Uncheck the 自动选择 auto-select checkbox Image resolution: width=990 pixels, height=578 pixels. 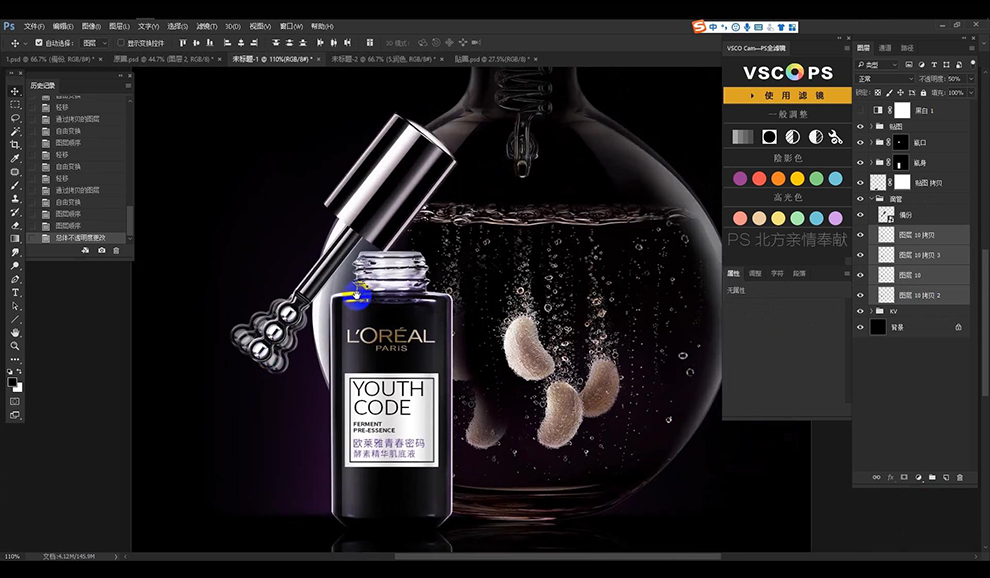[x=39, y=43]
